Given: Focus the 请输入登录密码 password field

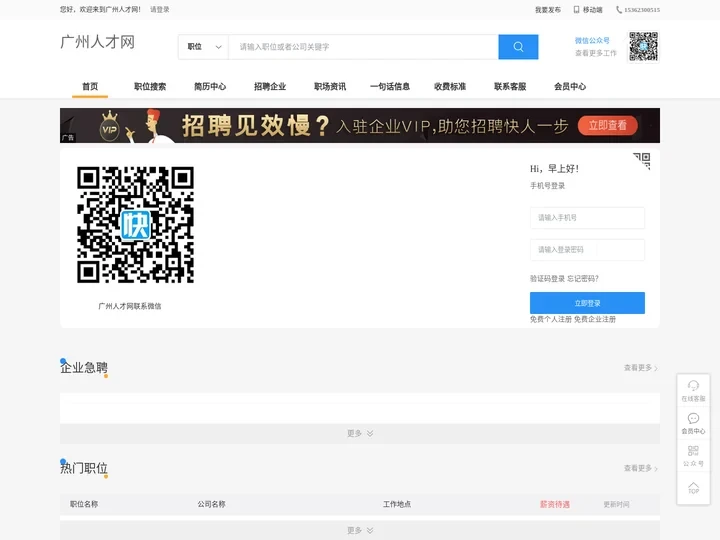Looking at the screenshot, I should click(x=587, y=250).
